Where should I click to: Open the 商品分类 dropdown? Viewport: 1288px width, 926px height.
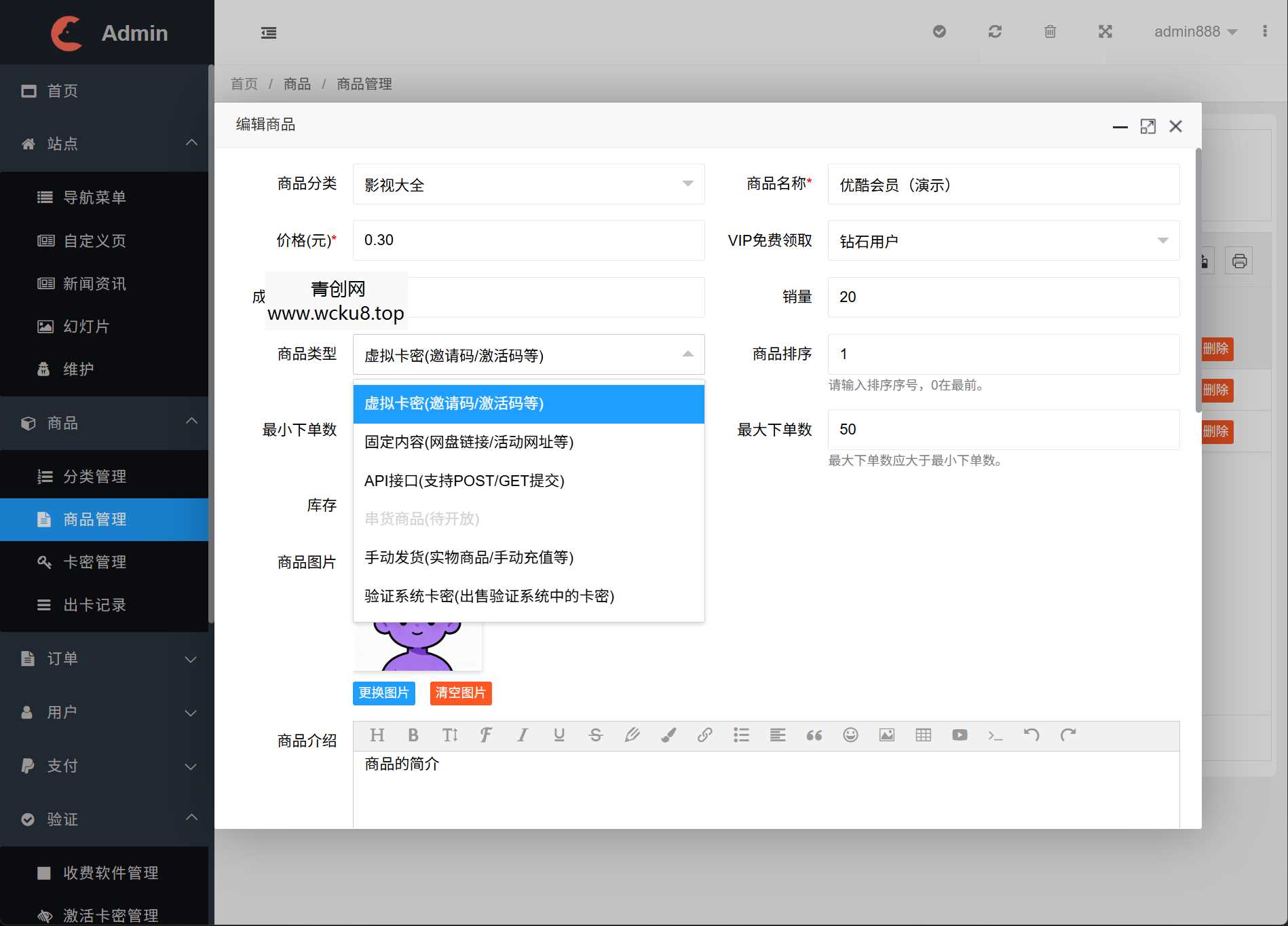(x=528, y=184)
